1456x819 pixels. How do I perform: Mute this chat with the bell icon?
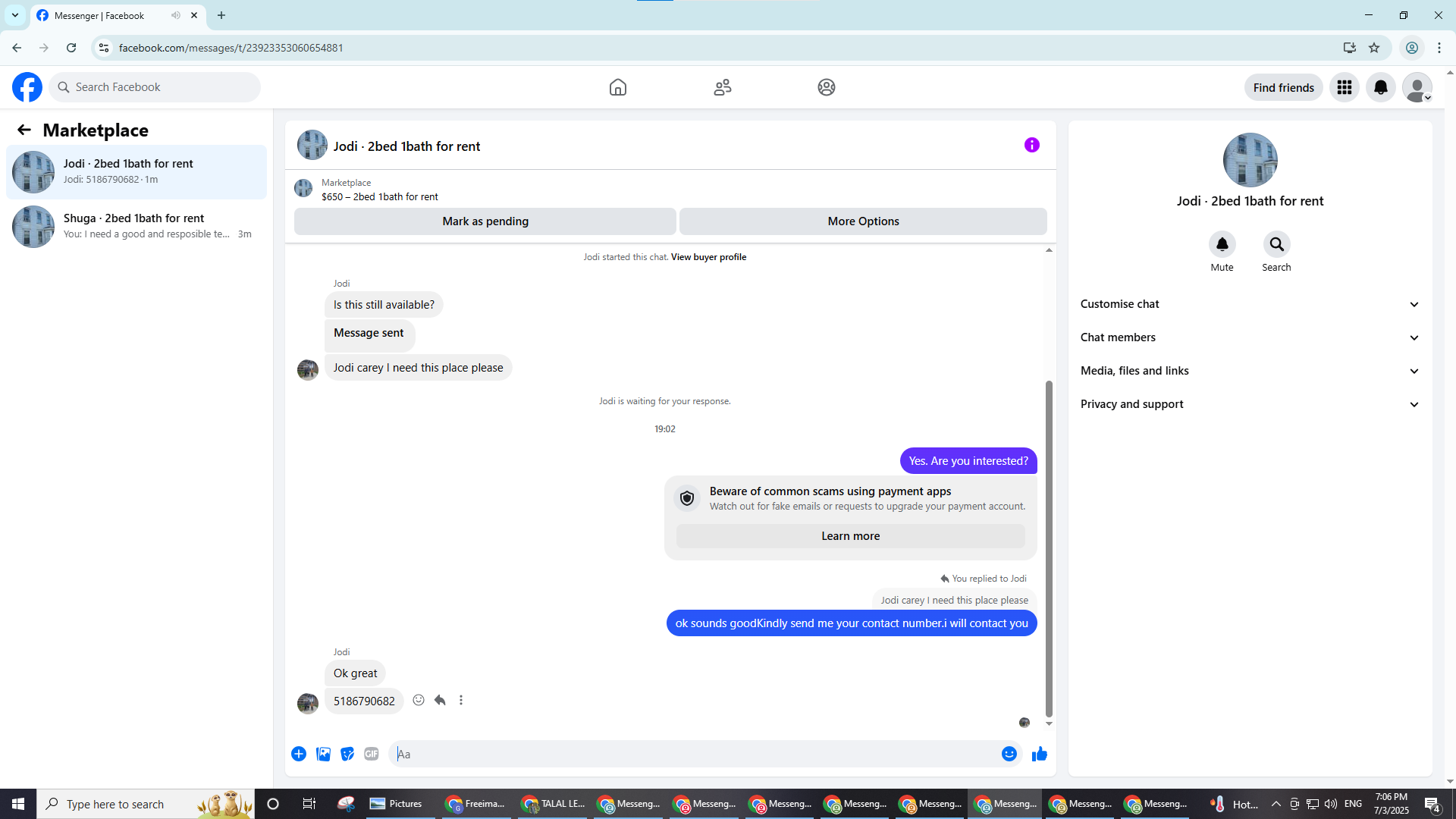pyautogui.click(x=1222, y=244)
